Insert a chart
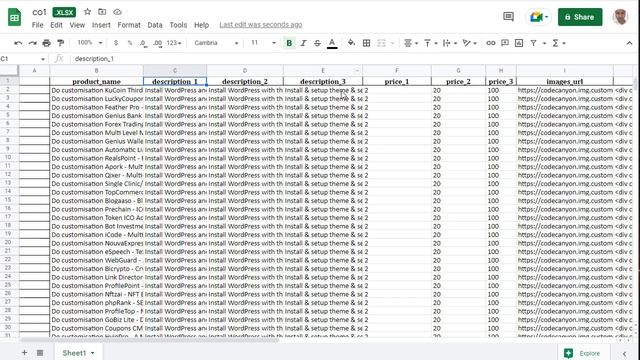Screen dimensions: 640x360 pos(519,43)
